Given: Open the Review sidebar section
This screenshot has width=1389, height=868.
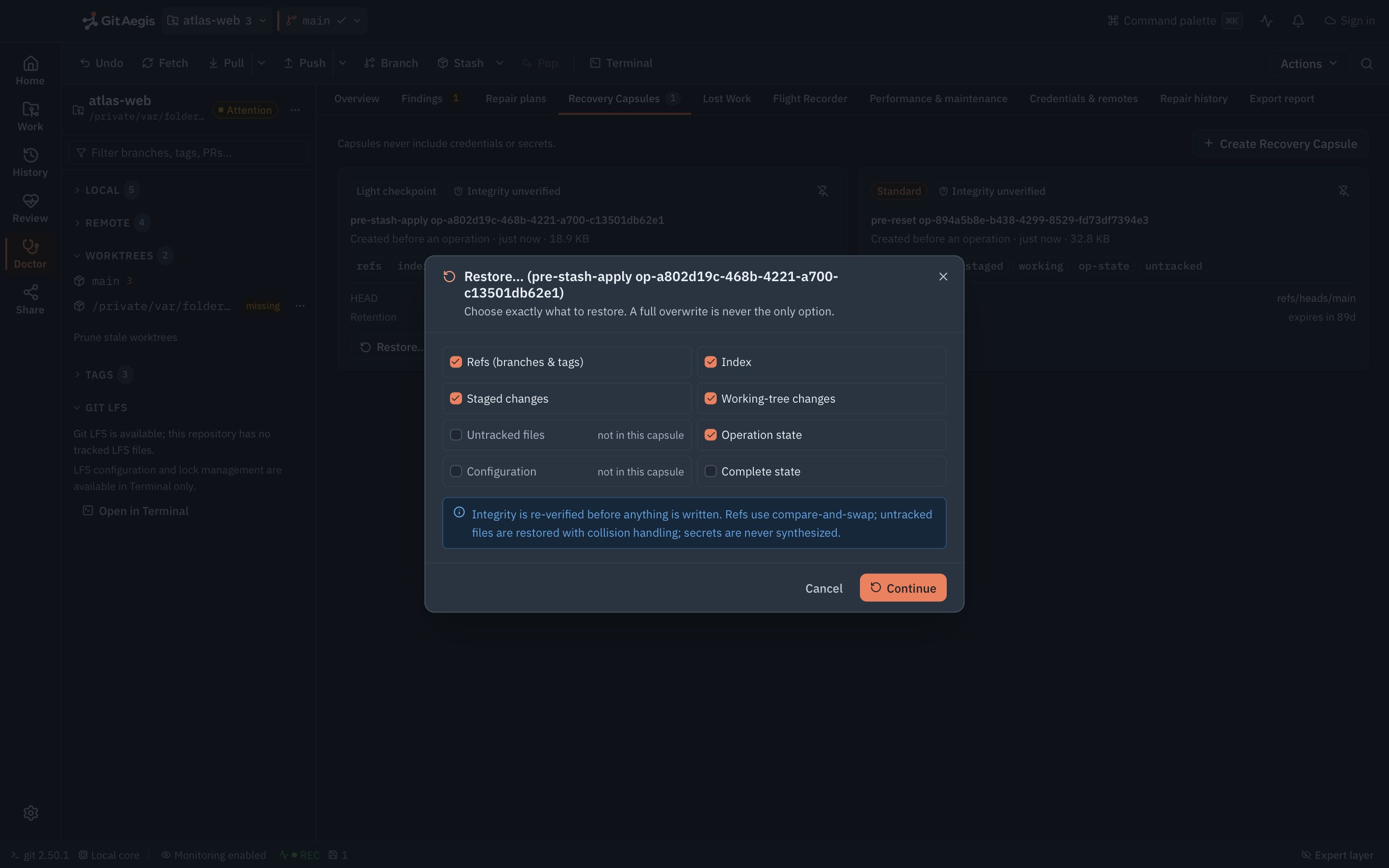Looking at the screenshot, I should 30,208.
